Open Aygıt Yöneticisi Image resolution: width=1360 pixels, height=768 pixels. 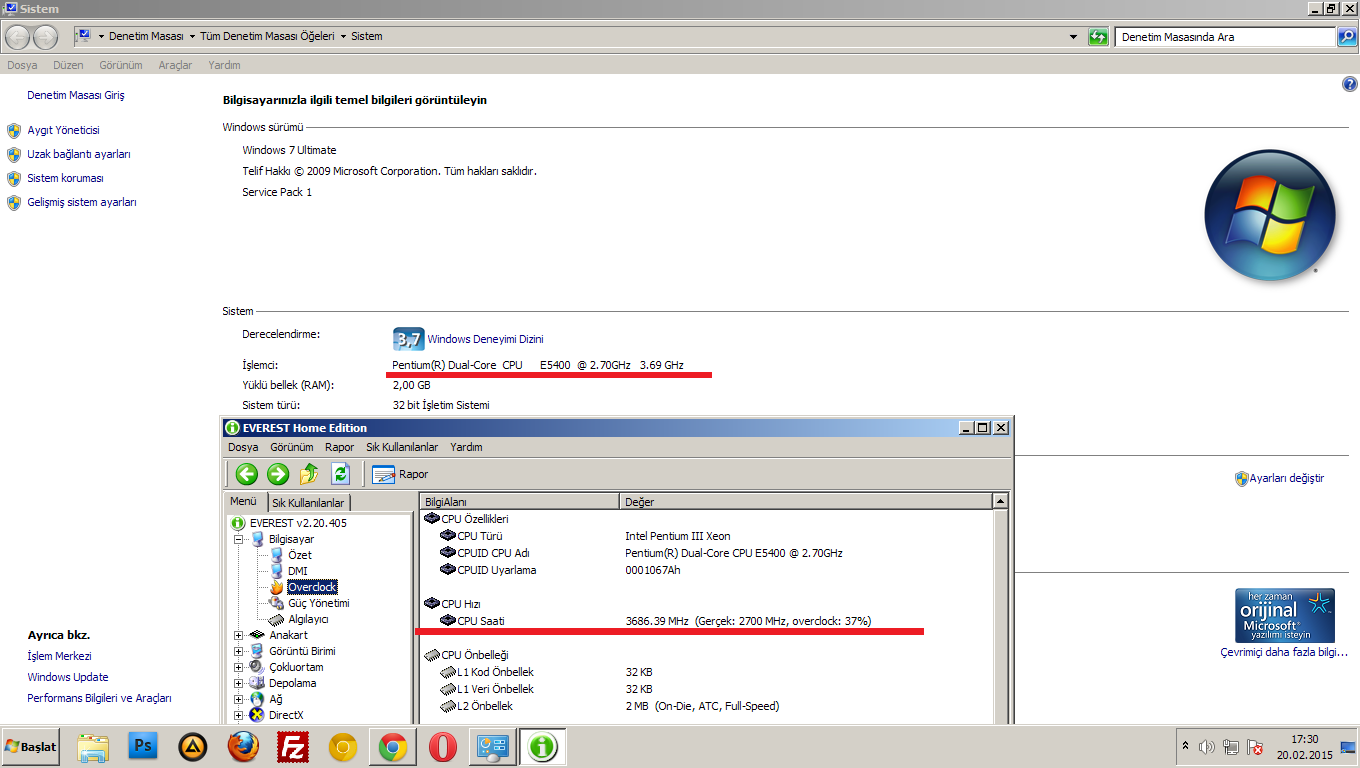pyautogui.click(x=63, y=130)
